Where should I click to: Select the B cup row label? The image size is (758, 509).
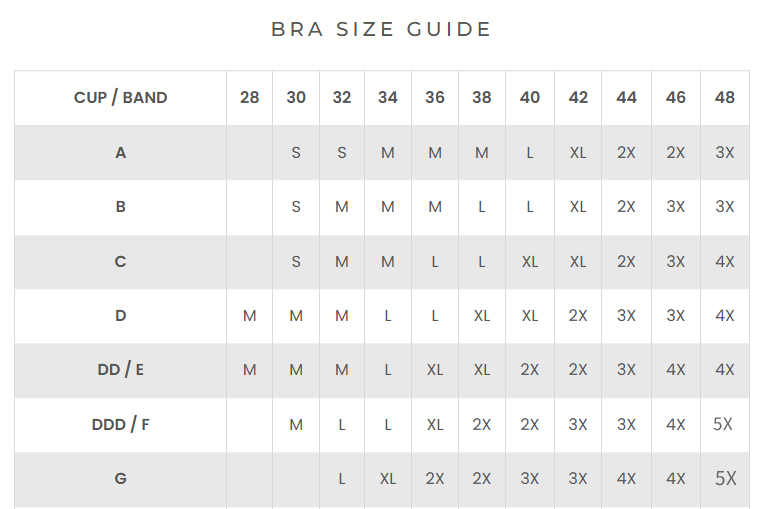pos(120,207)
